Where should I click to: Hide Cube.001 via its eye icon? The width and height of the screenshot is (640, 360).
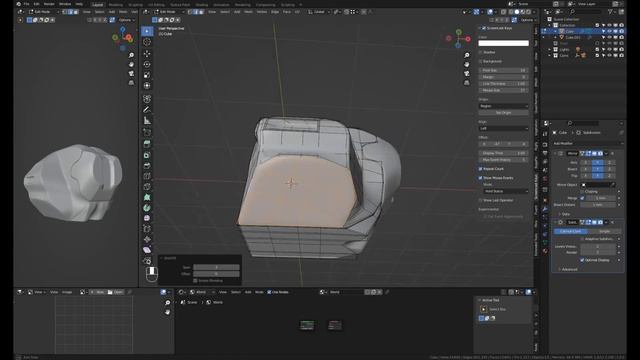pos(609,37)
